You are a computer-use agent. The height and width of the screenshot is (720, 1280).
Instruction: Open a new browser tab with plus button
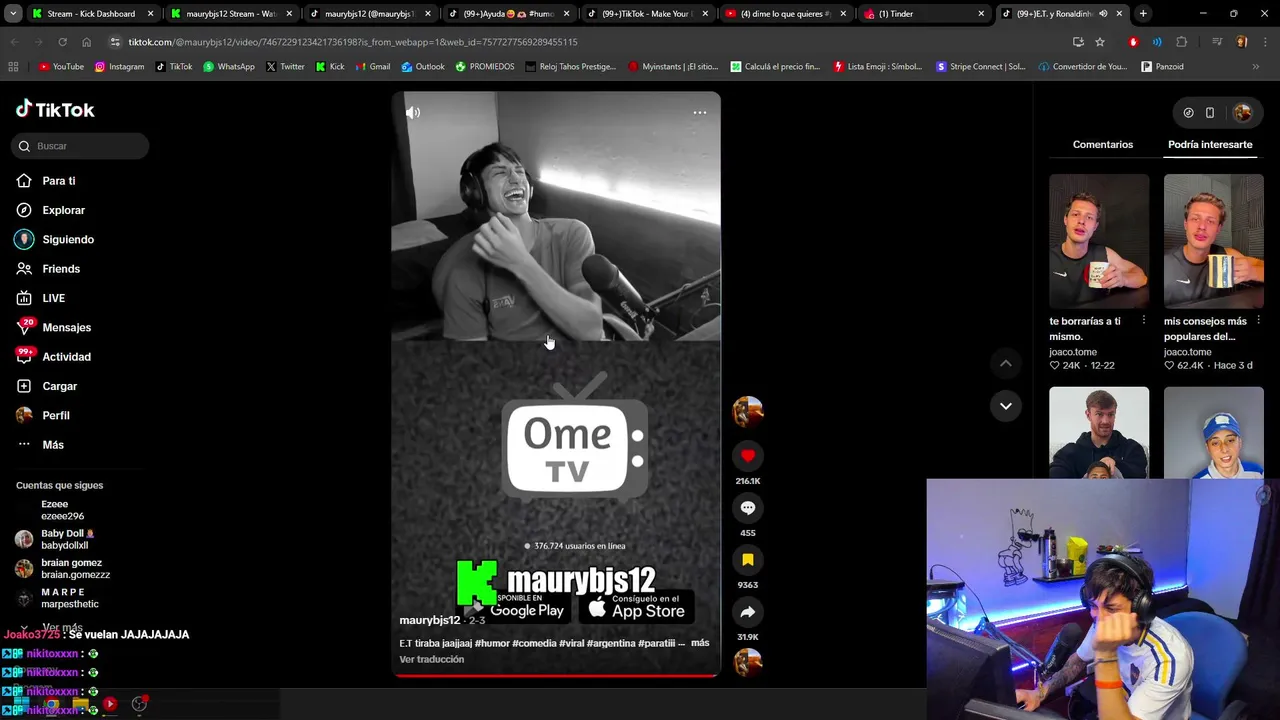[x=1143, y=14]
